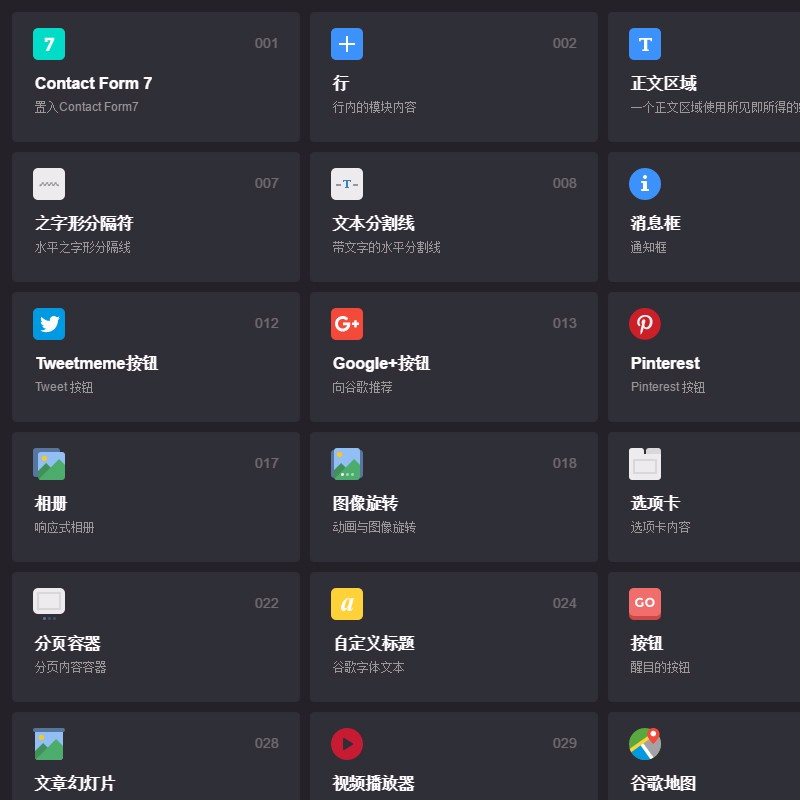Click the pageable container icon
This screenshot has height=800, width=800.
[x=49, y=604]
